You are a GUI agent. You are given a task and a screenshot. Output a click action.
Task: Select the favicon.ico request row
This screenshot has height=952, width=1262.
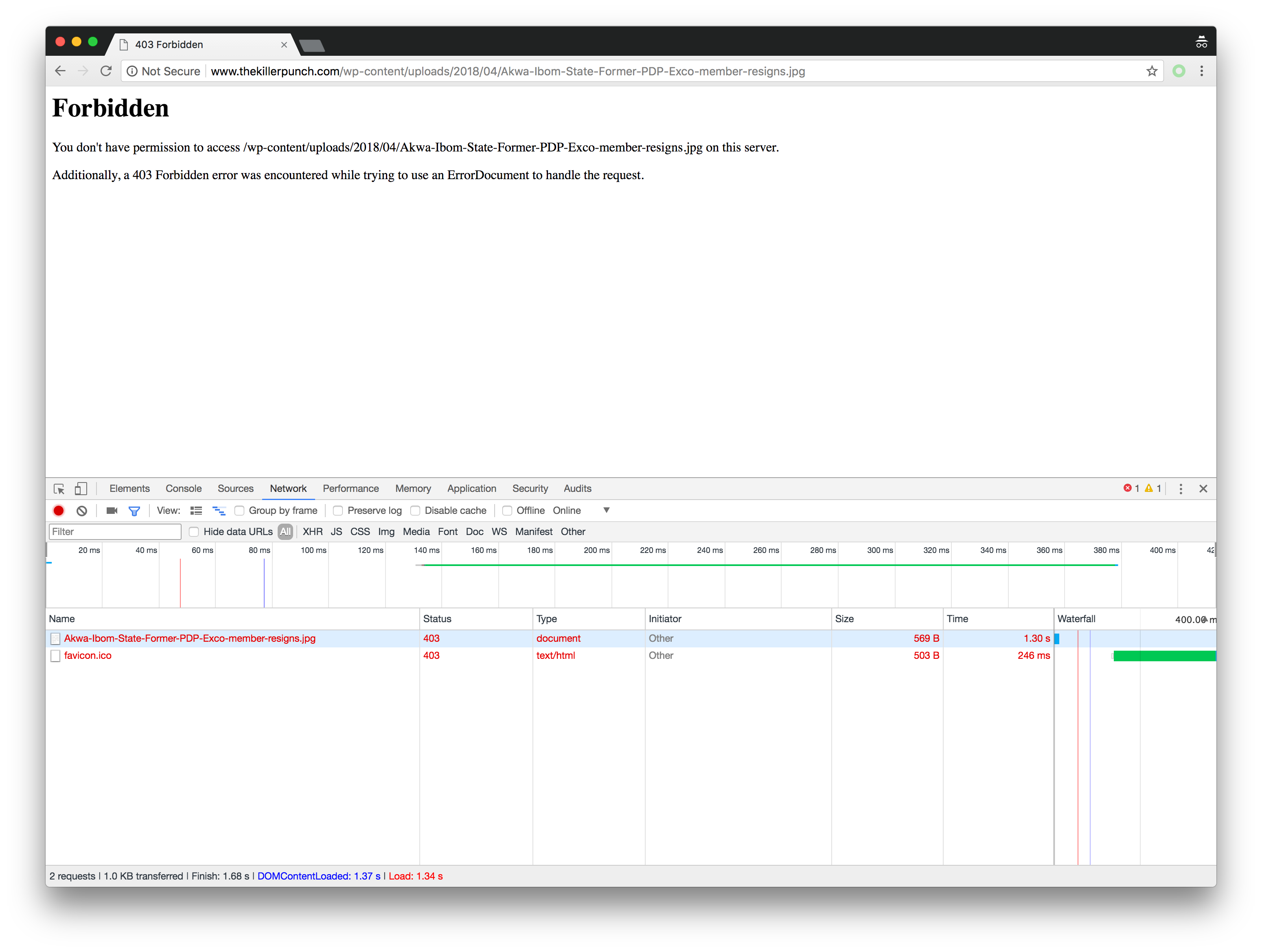click(88, 655)
